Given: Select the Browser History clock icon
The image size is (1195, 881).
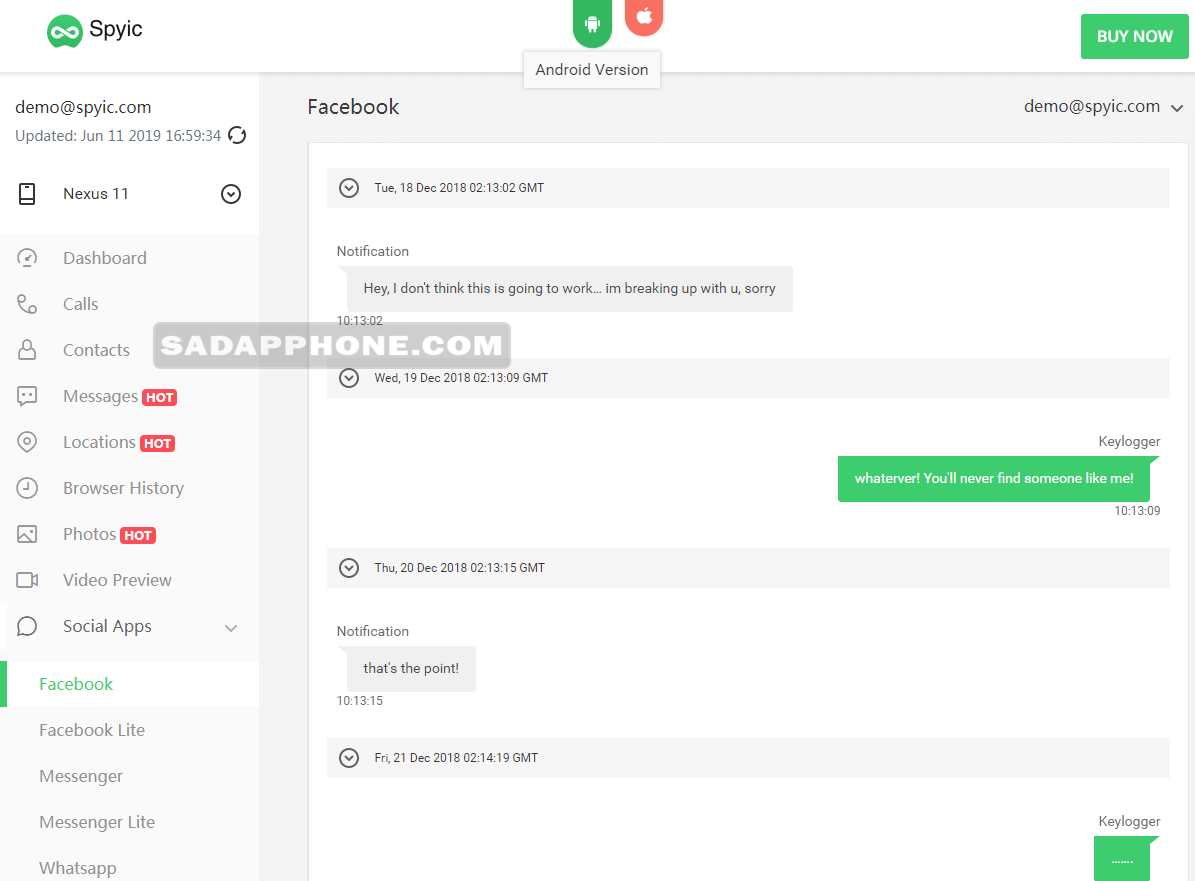Looking at the screenshot, I should click(27, 487).
